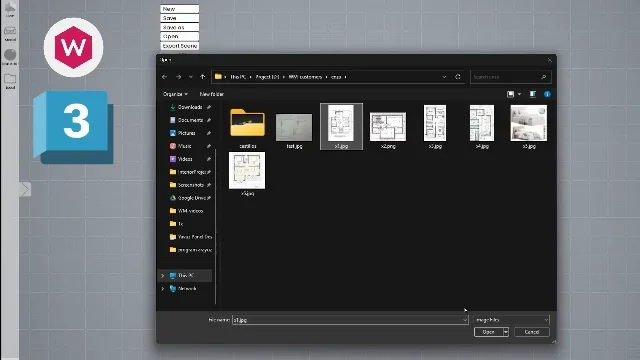Click Project (D:) in the address breadcrumb
640x360 pixels.
(267, 77)
